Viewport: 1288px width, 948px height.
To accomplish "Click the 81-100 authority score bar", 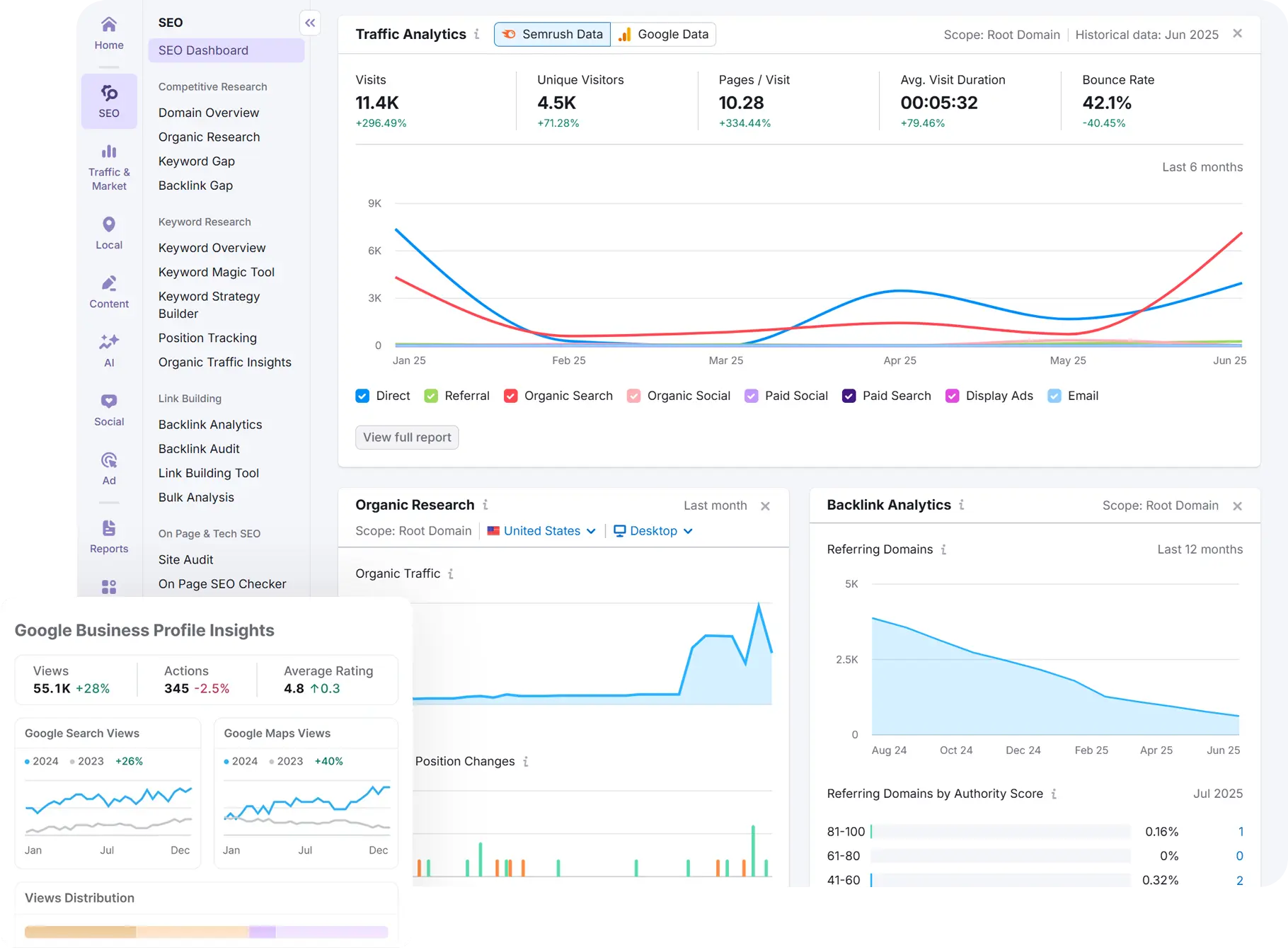I will [x=1001, y=832].
